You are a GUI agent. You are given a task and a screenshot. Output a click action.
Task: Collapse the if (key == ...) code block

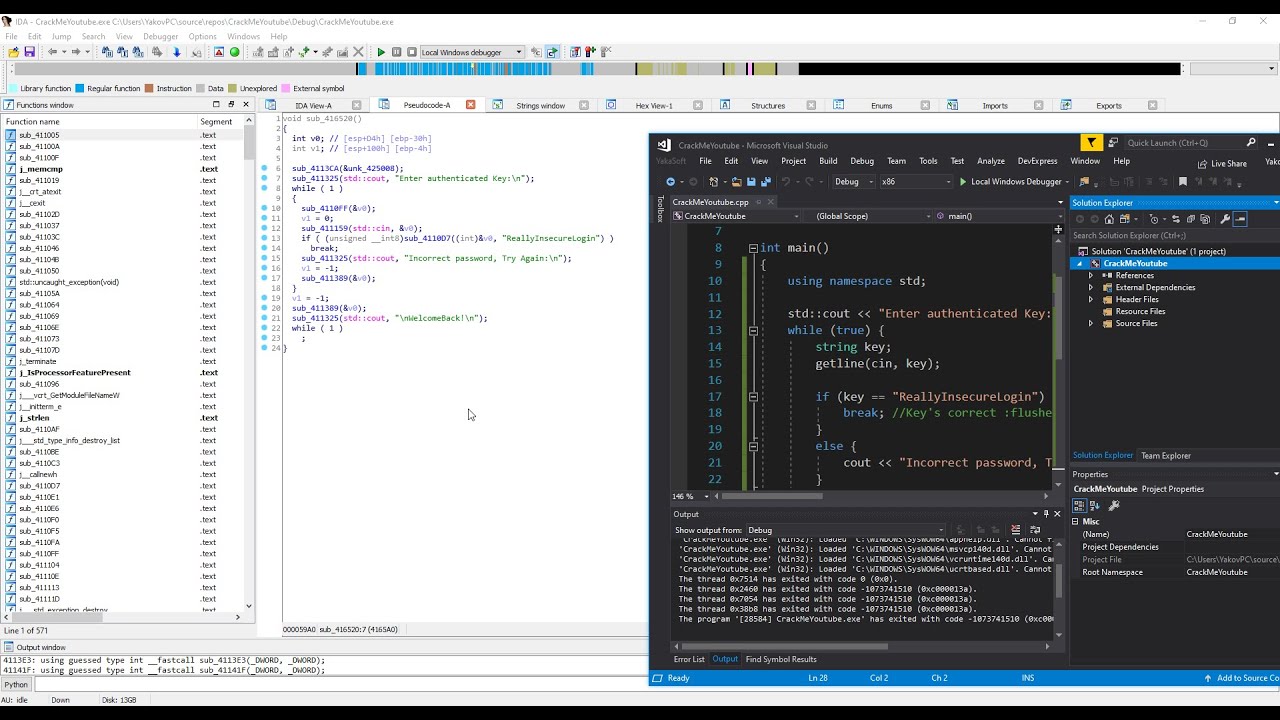tap(752, 397)
